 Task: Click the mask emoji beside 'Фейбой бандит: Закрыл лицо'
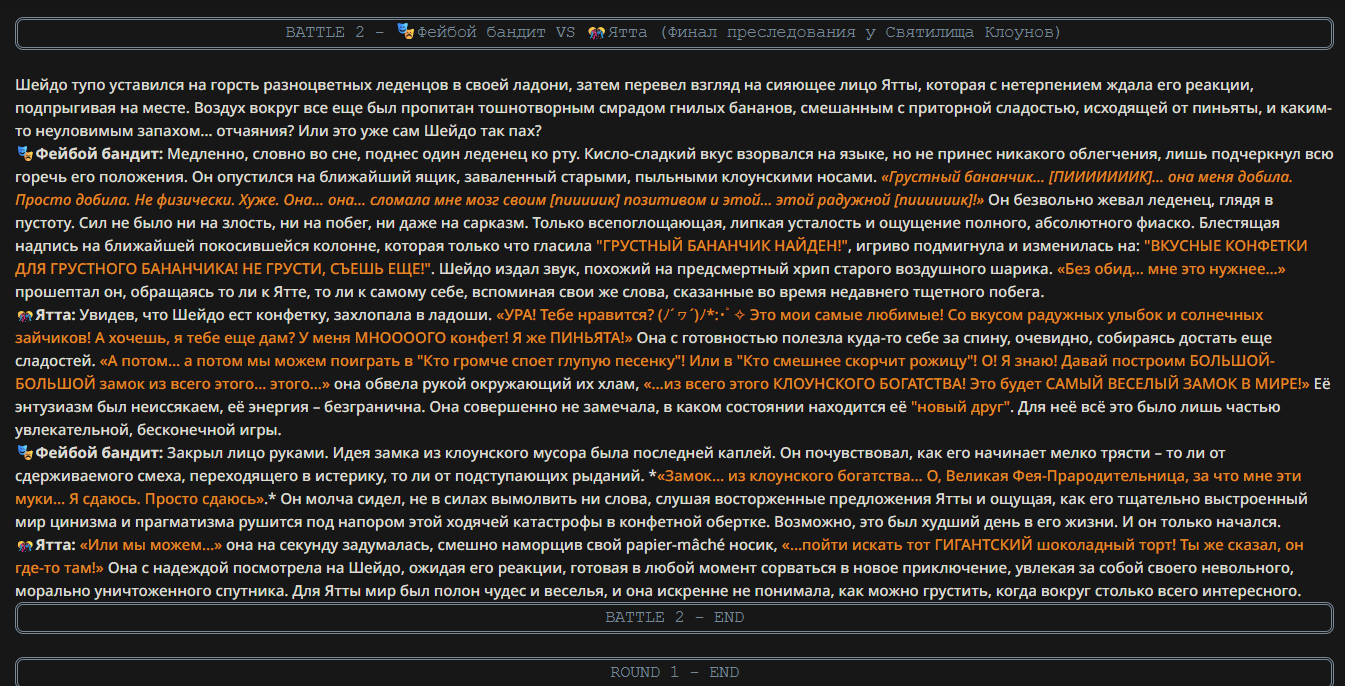click(25, 454)
